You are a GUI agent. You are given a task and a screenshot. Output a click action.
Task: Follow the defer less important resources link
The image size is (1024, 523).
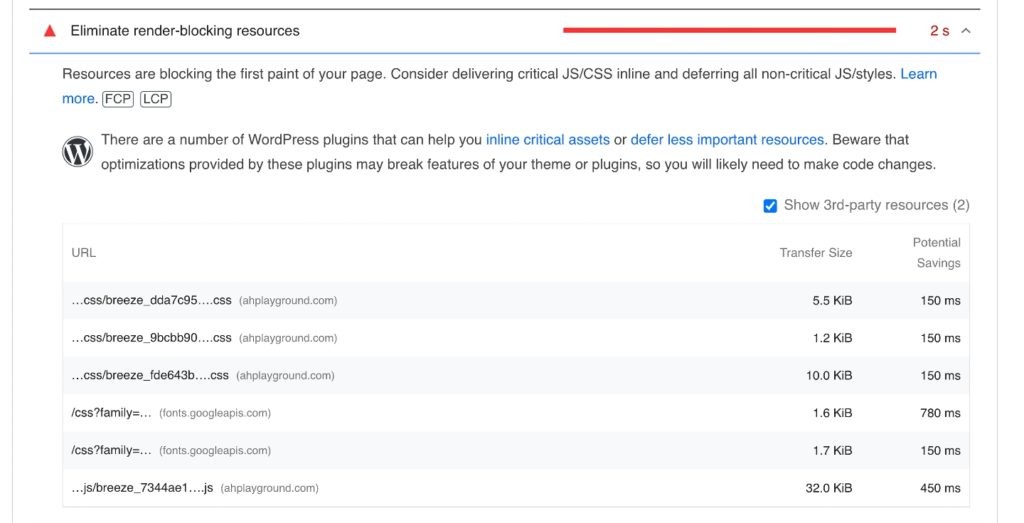pyautogui.click(x=727, y=140)
